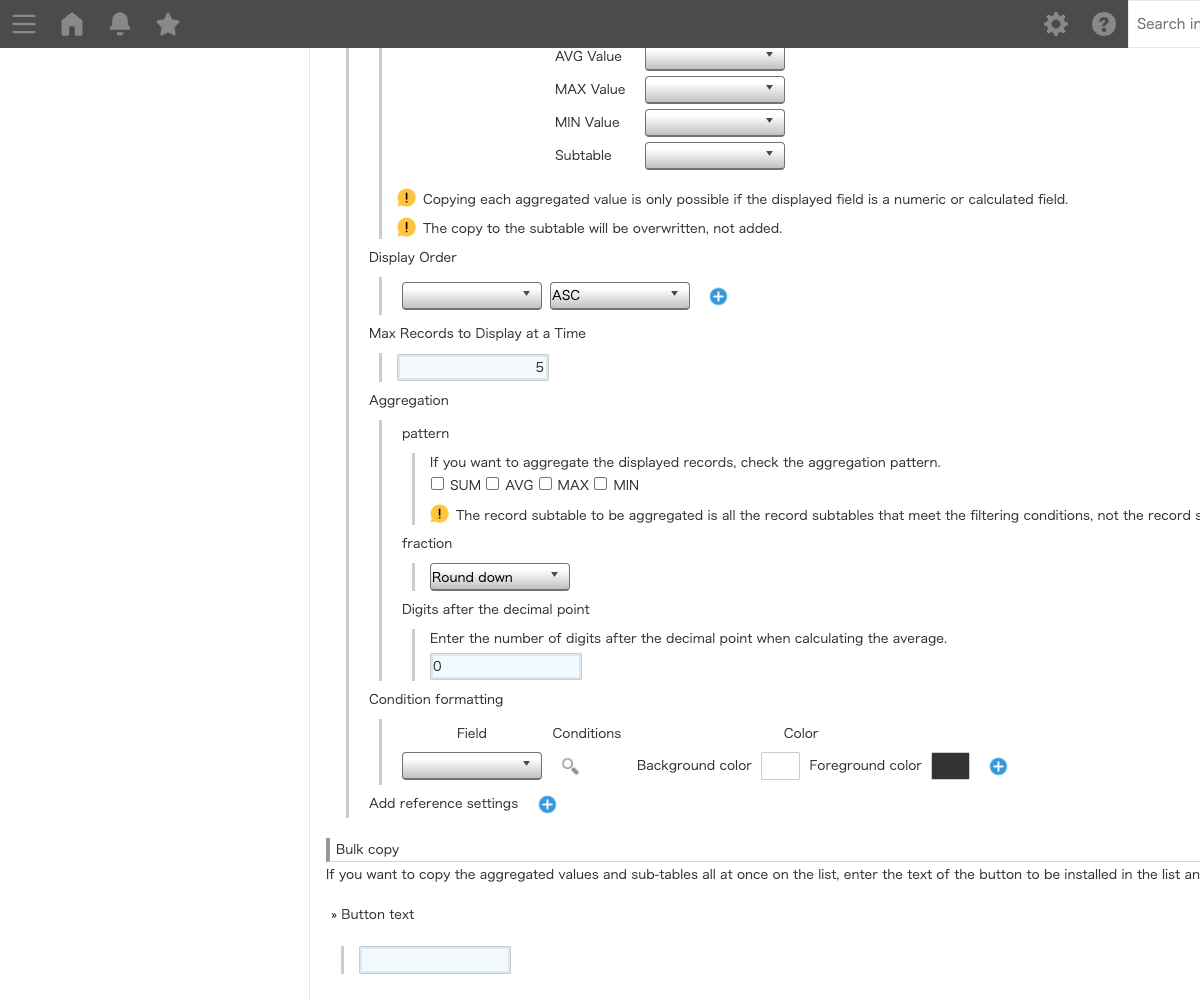The width and height of the screenshot is (1200, 1000).
Task: Open the notifications bell
Action: coord(120,24)
